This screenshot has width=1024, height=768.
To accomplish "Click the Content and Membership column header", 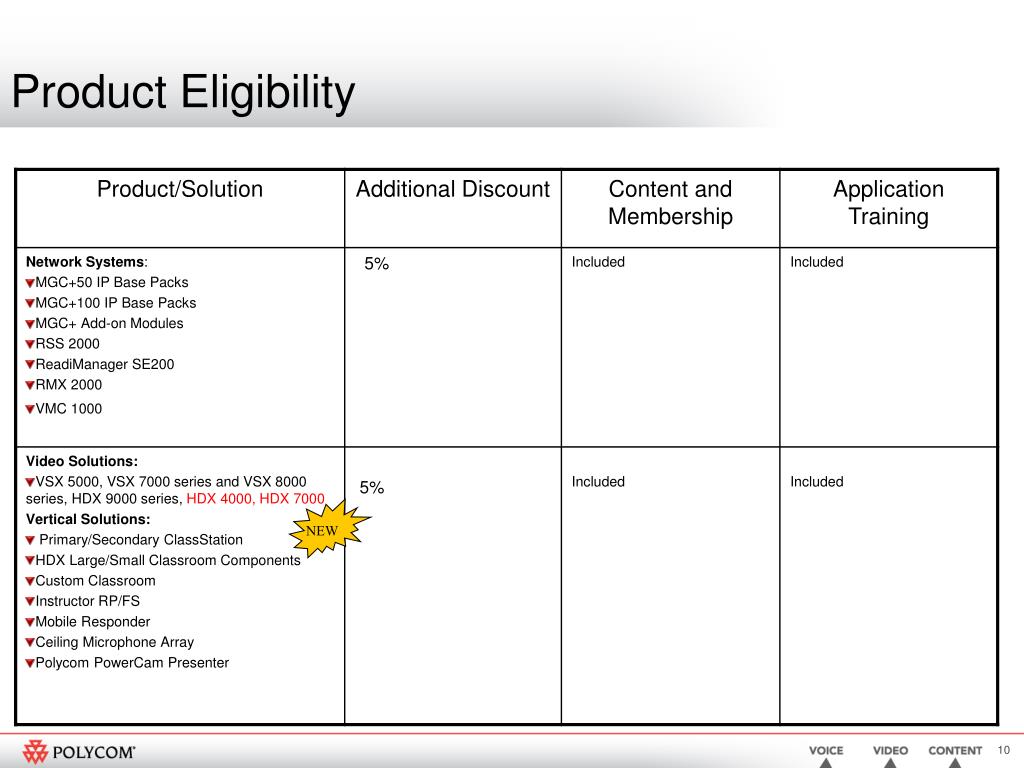I will coord(670,202).
